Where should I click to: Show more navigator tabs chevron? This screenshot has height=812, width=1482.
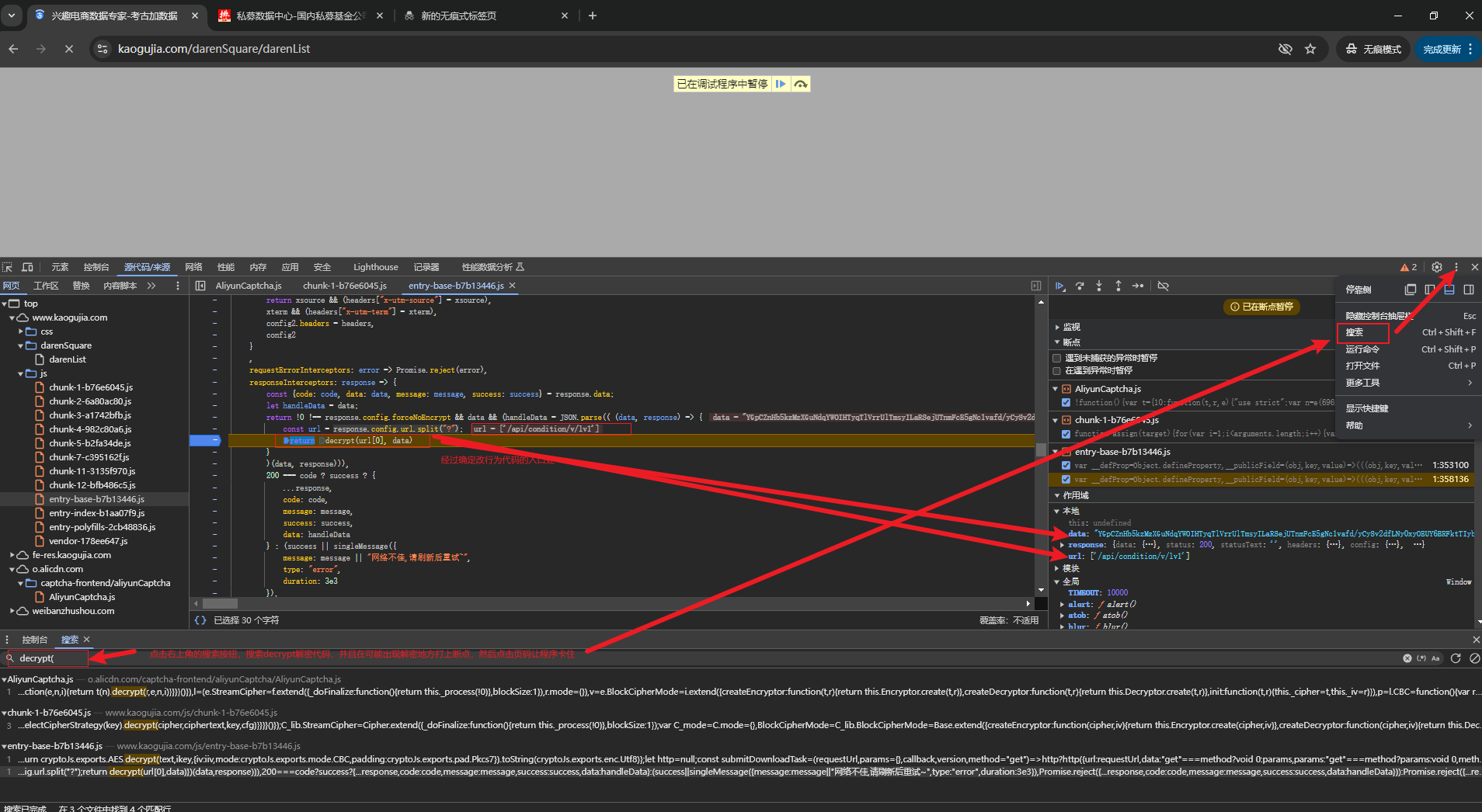click(151, 286)
